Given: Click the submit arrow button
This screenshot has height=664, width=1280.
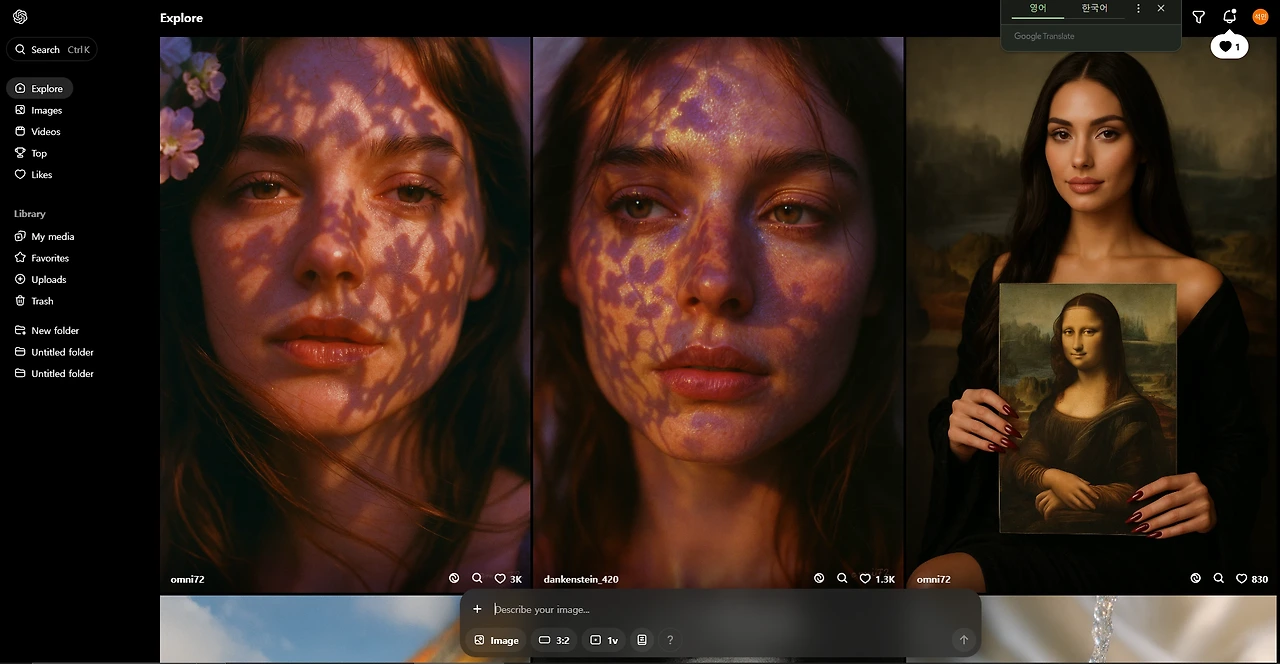Looking at the screenshot, I should pyautogui.click(x=963, y=640).
